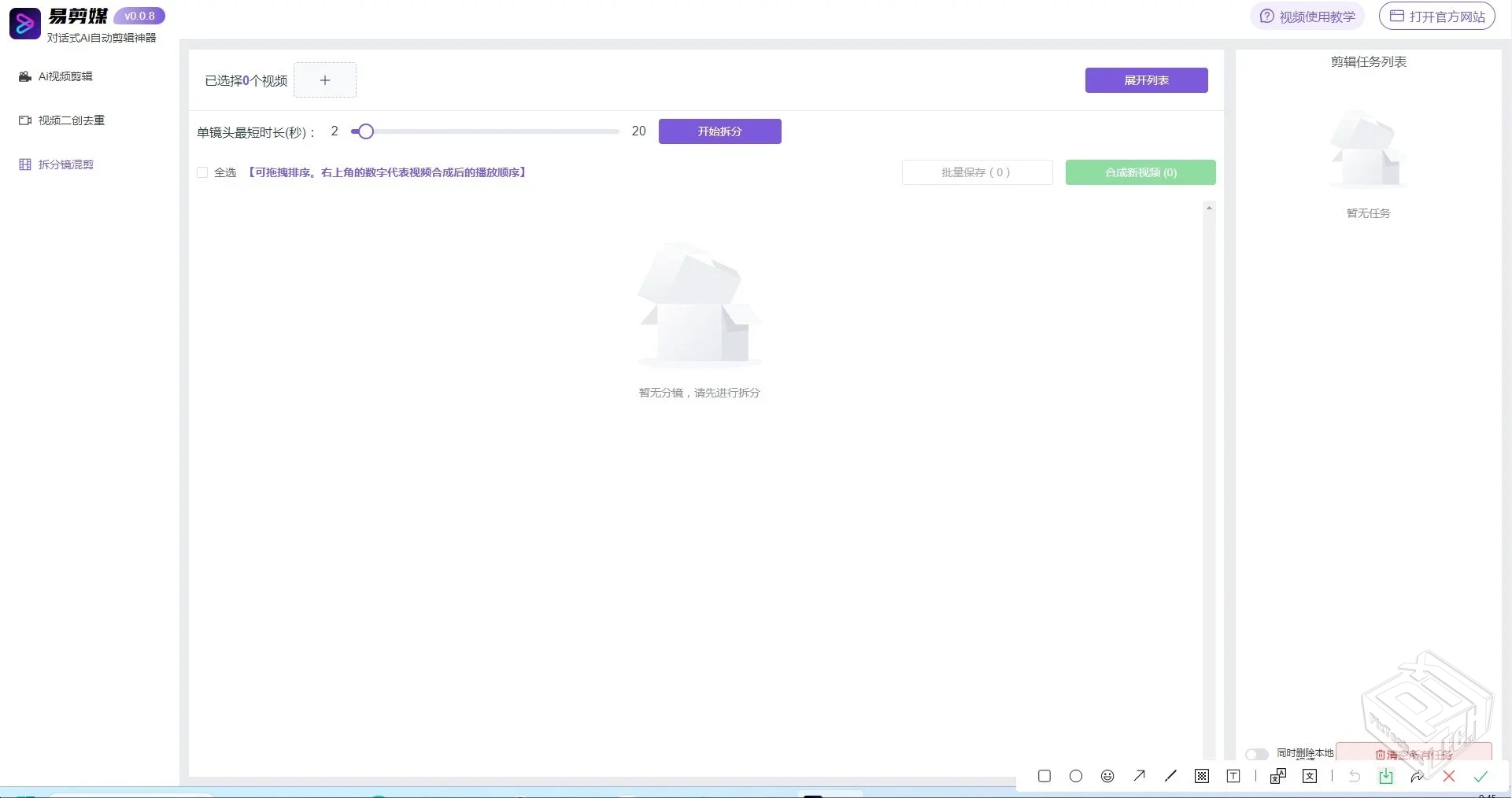1512x798 pixels.
Task: Click the undo icon in annotation toolbar
Action: click(x=1354, y=776)
